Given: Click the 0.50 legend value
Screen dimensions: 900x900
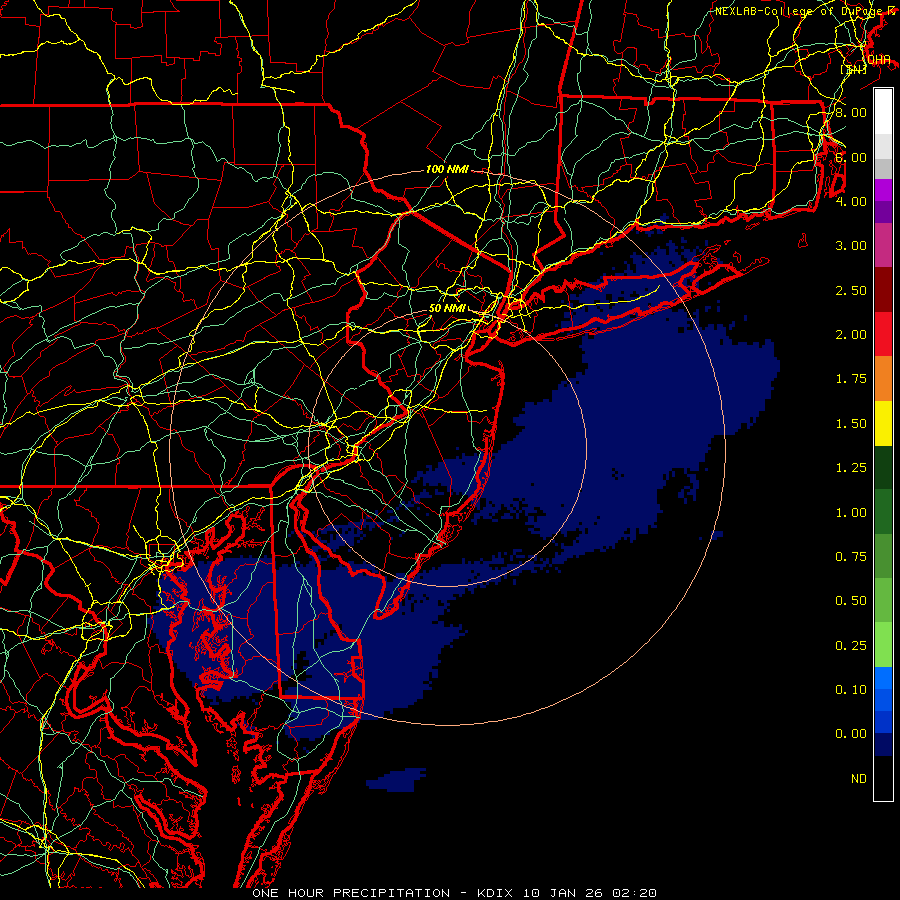Looking at the screenshot, I should (851, 601).
